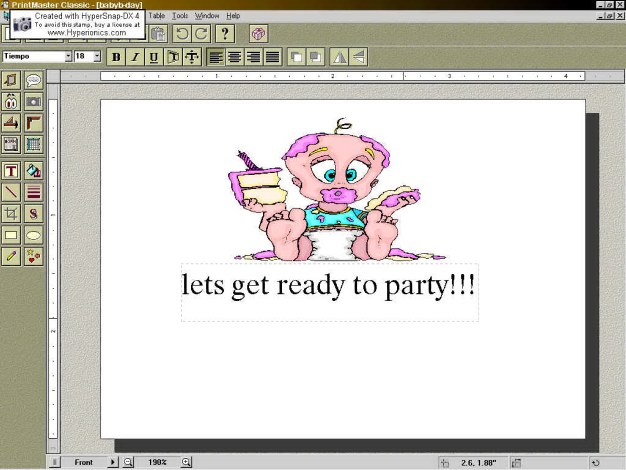Open the question mark help button

pyautogui.click(x=225, y=34)
